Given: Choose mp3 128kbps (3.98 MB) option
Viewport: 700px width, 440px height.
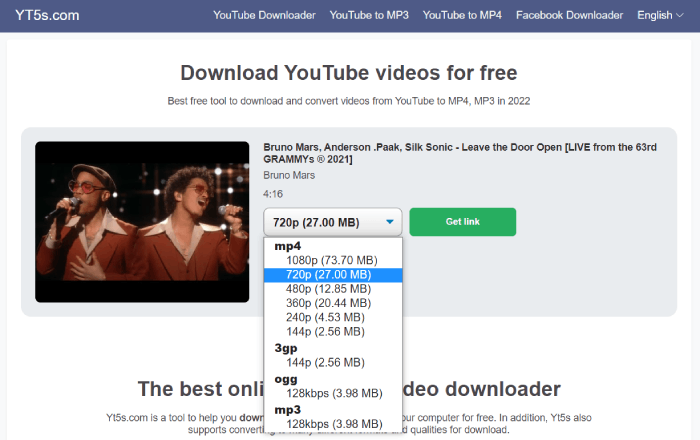Looking at the screenshot, I should point(333,424).
